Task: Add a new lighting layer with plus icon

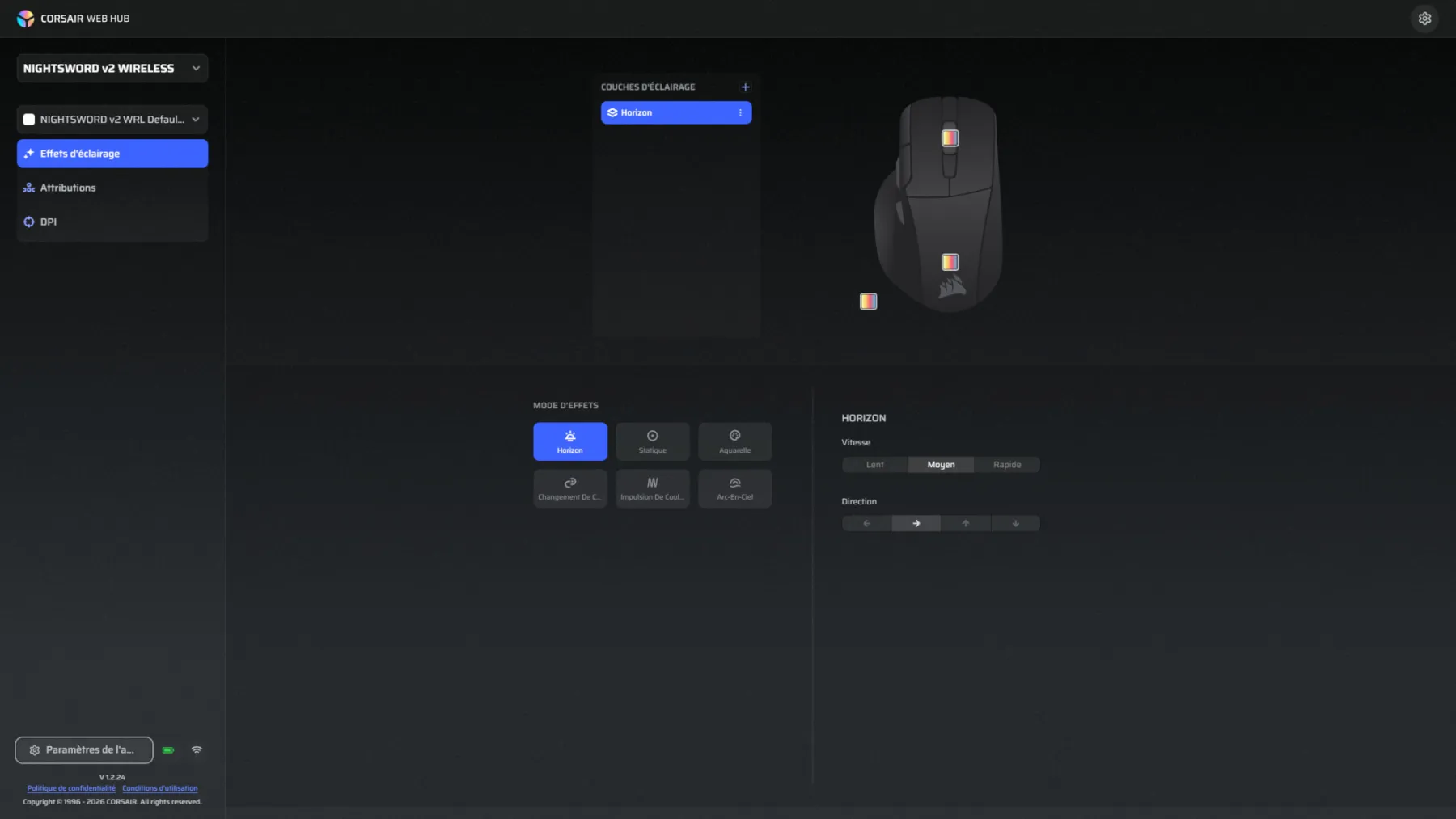Action: 745,87
